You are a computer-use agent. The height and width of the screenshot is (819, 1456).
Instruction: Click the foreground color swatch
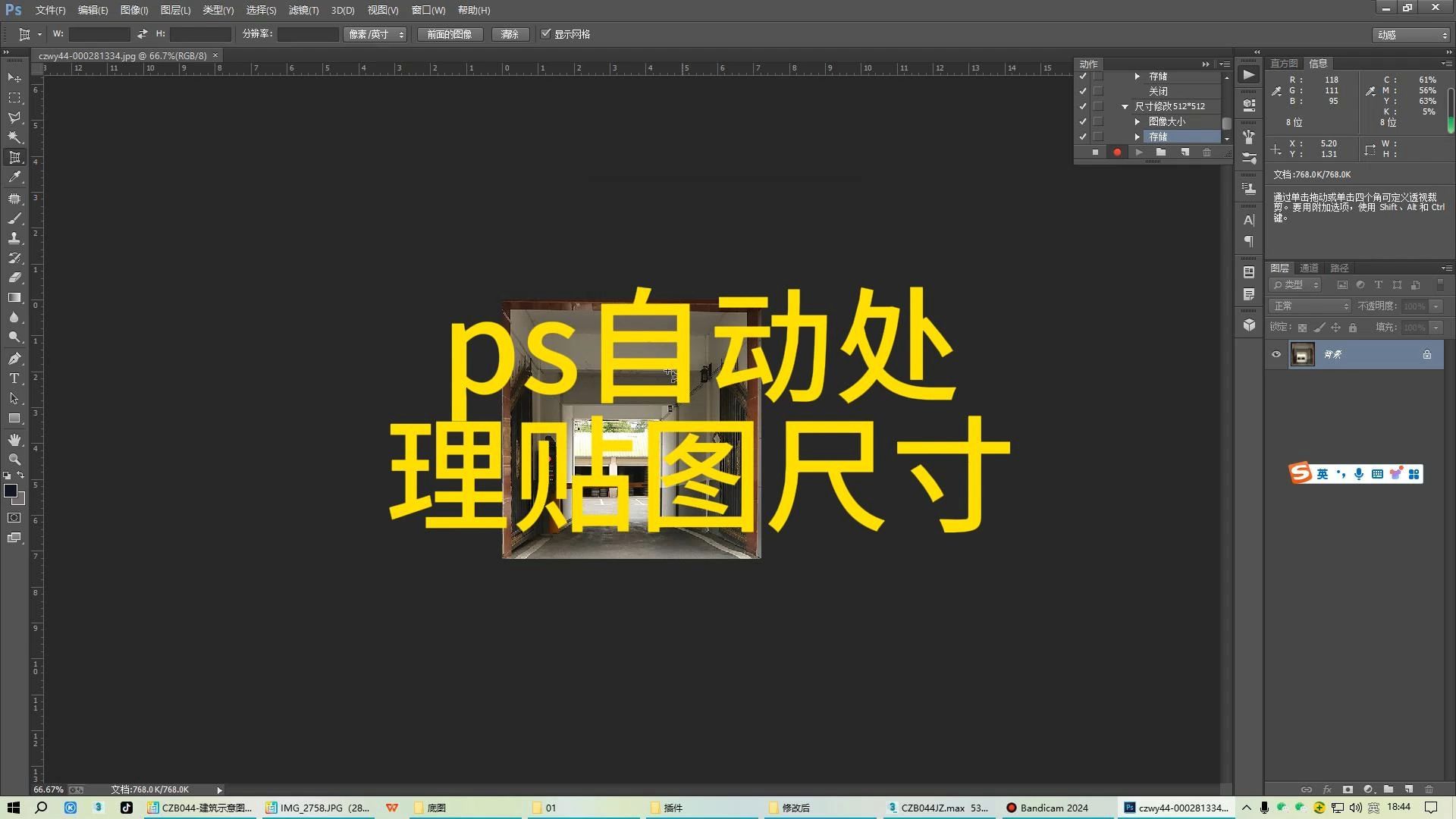tap(11, 491)
